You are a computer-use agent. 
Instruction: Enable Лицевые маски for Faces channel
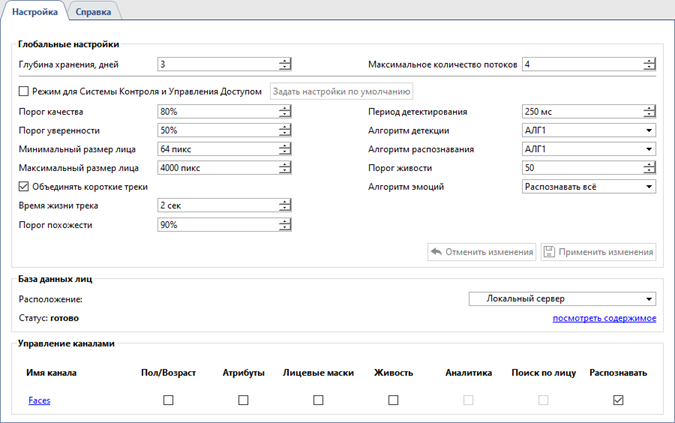[x=318, y=400]
